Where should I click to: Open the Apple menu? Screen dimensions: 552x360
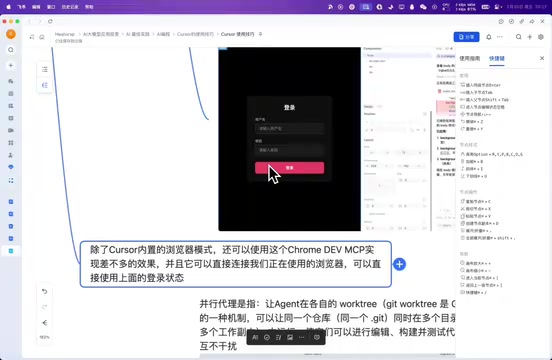coord(8,7)
